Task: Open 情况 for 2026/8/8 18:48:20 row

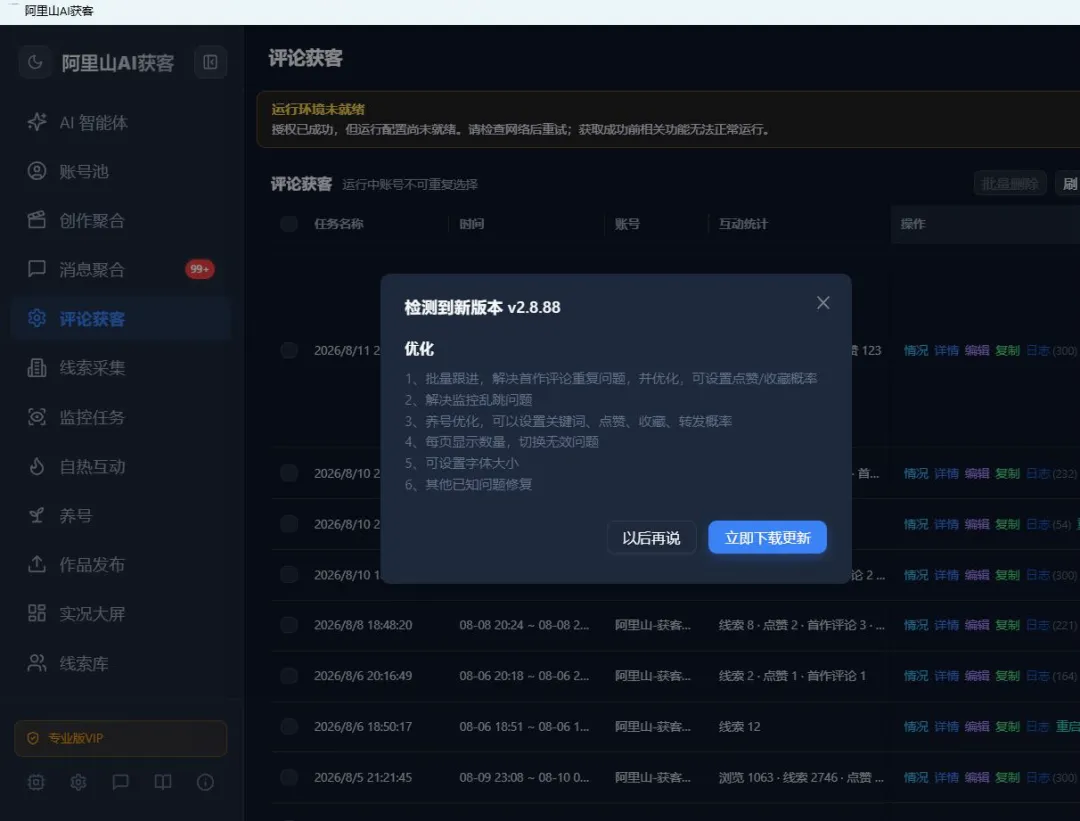Action: tap(916, 625)
